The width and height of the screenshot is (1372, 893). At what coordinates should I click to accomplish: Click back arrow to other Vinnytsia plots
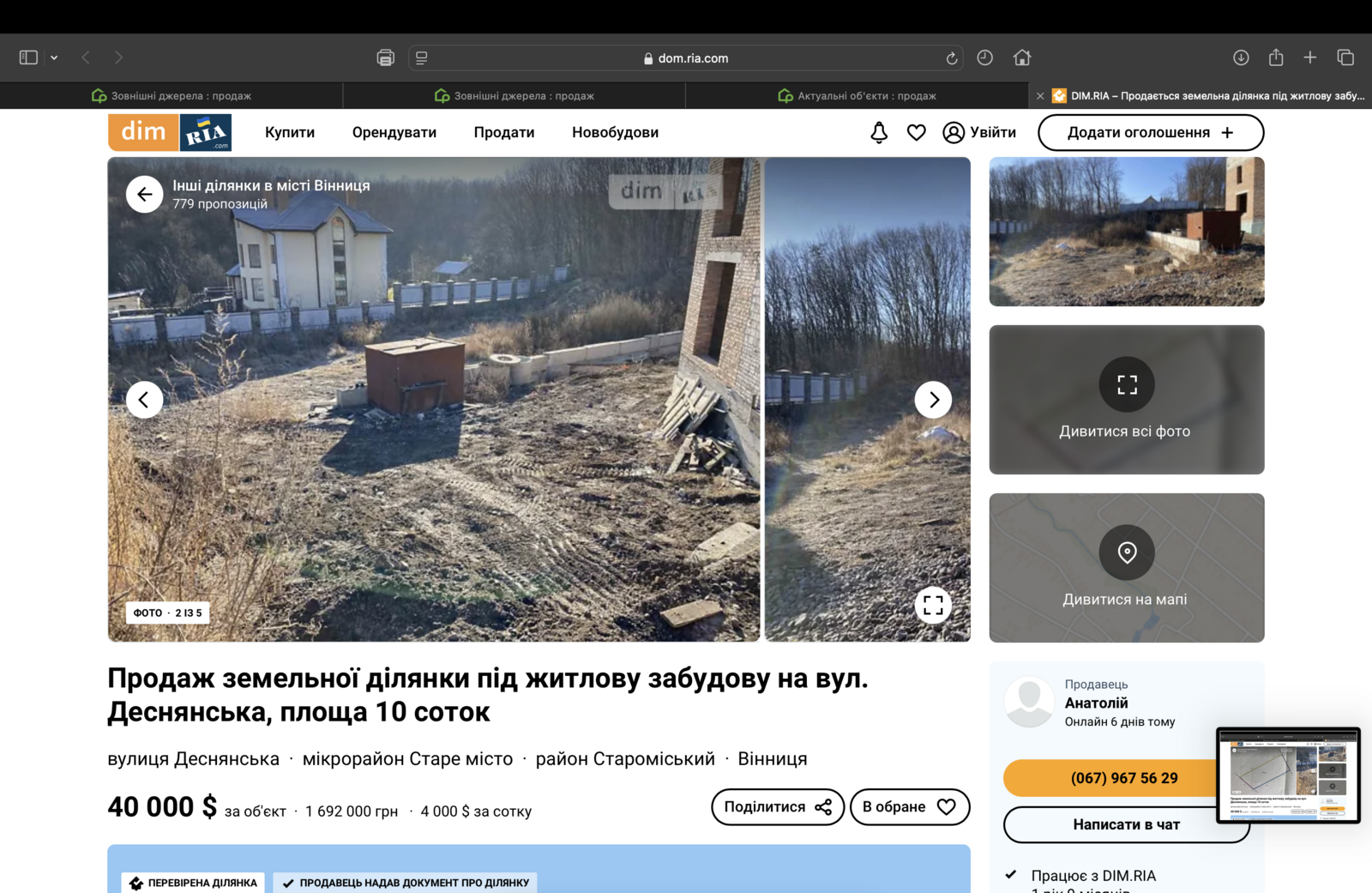pos(145,195)
